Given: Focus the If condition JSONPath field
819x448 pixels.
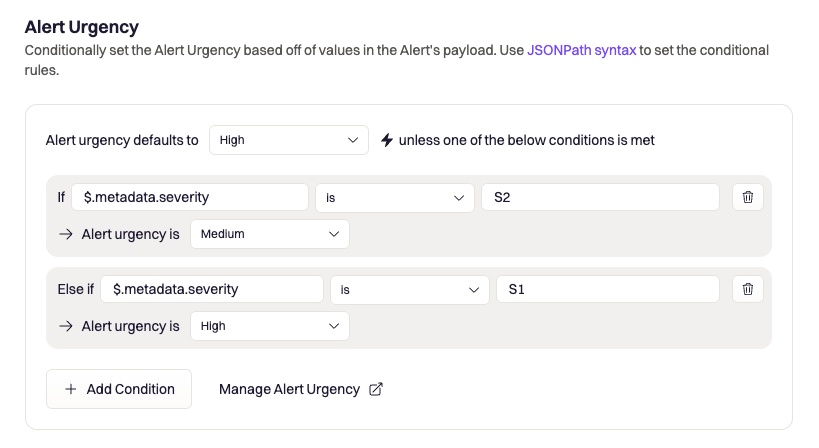Looking at the screenshot, I should 190,197.
